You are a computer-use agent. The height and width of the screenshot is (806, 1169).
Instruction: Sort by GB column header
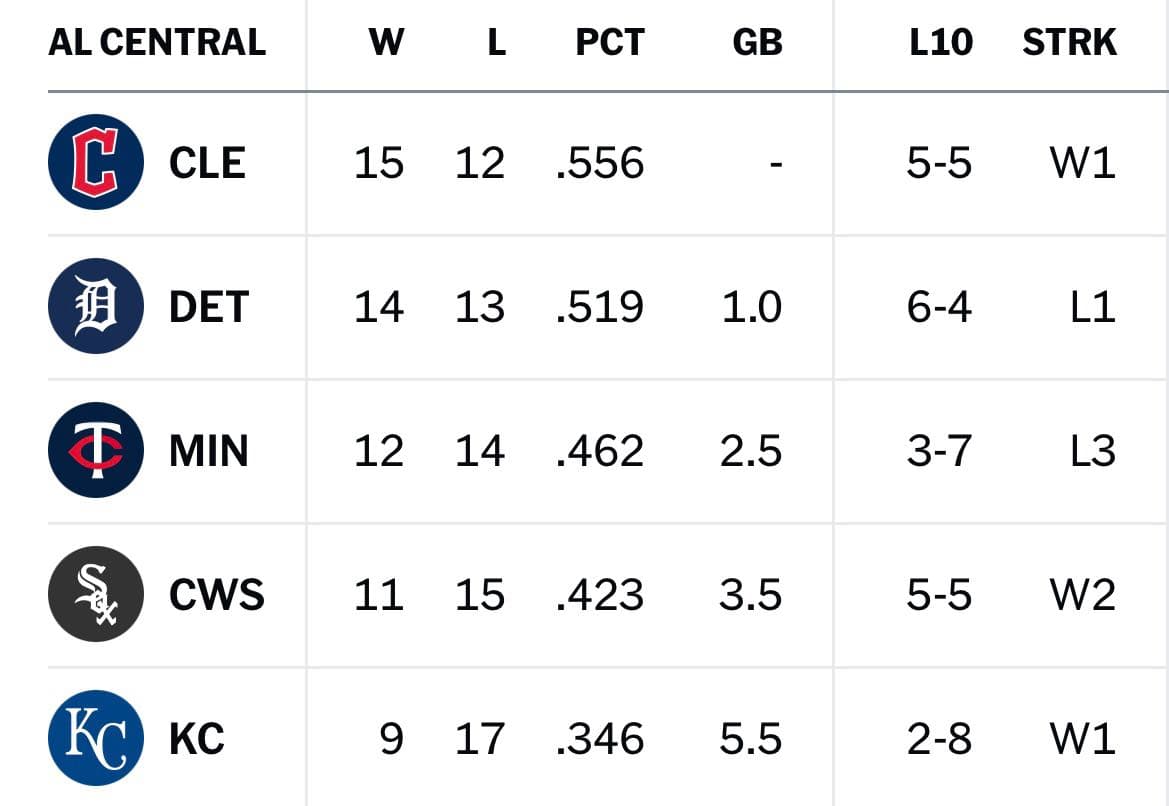click(x=757, y=42)
